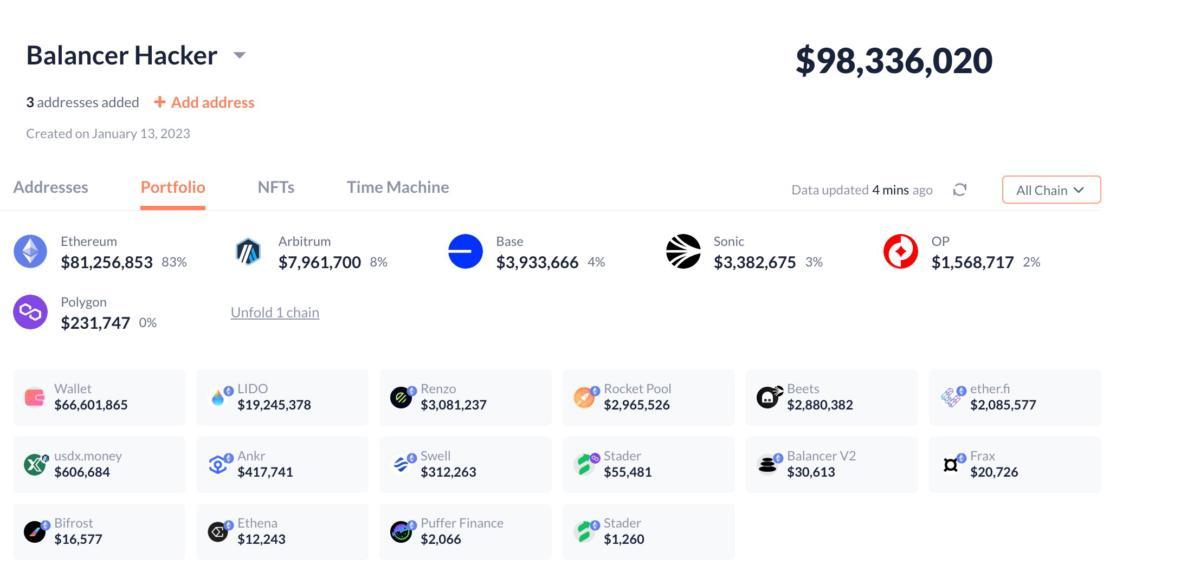Refresh portfolio data with the refresh icon
This screenshot has height=572, width=1200.
(960, 190)
